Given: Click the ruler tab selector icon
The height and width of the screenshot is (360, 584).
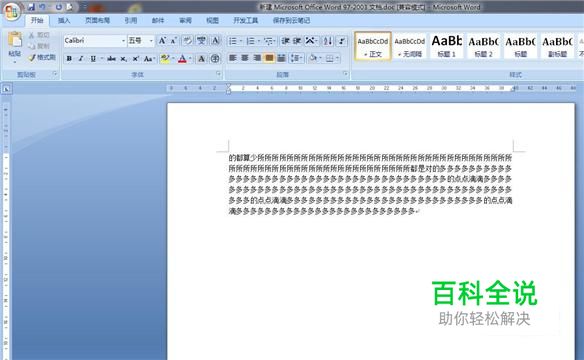Looking at the screenshot, I should [7, 89].
